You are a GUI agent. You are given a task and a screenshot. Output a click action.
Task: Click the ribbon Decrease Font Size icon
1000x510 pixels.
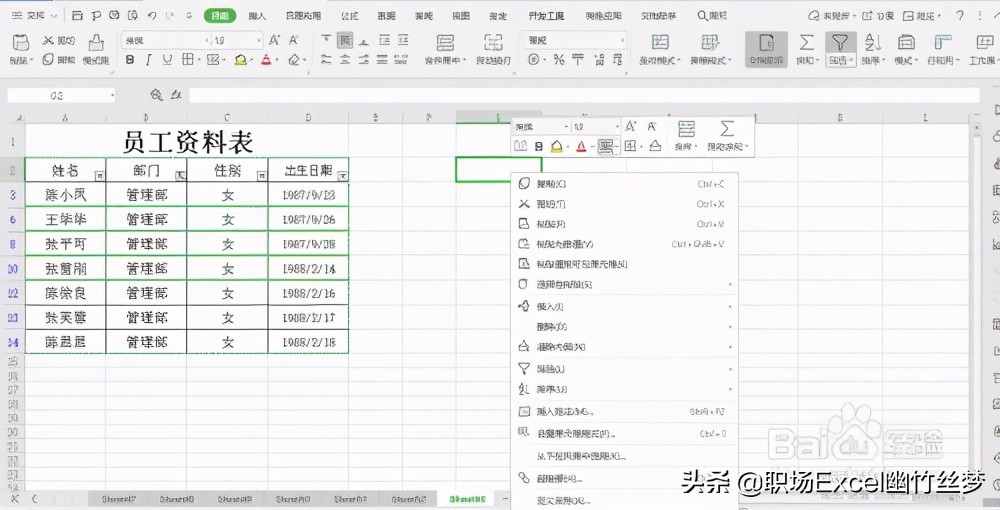point(293,40)
